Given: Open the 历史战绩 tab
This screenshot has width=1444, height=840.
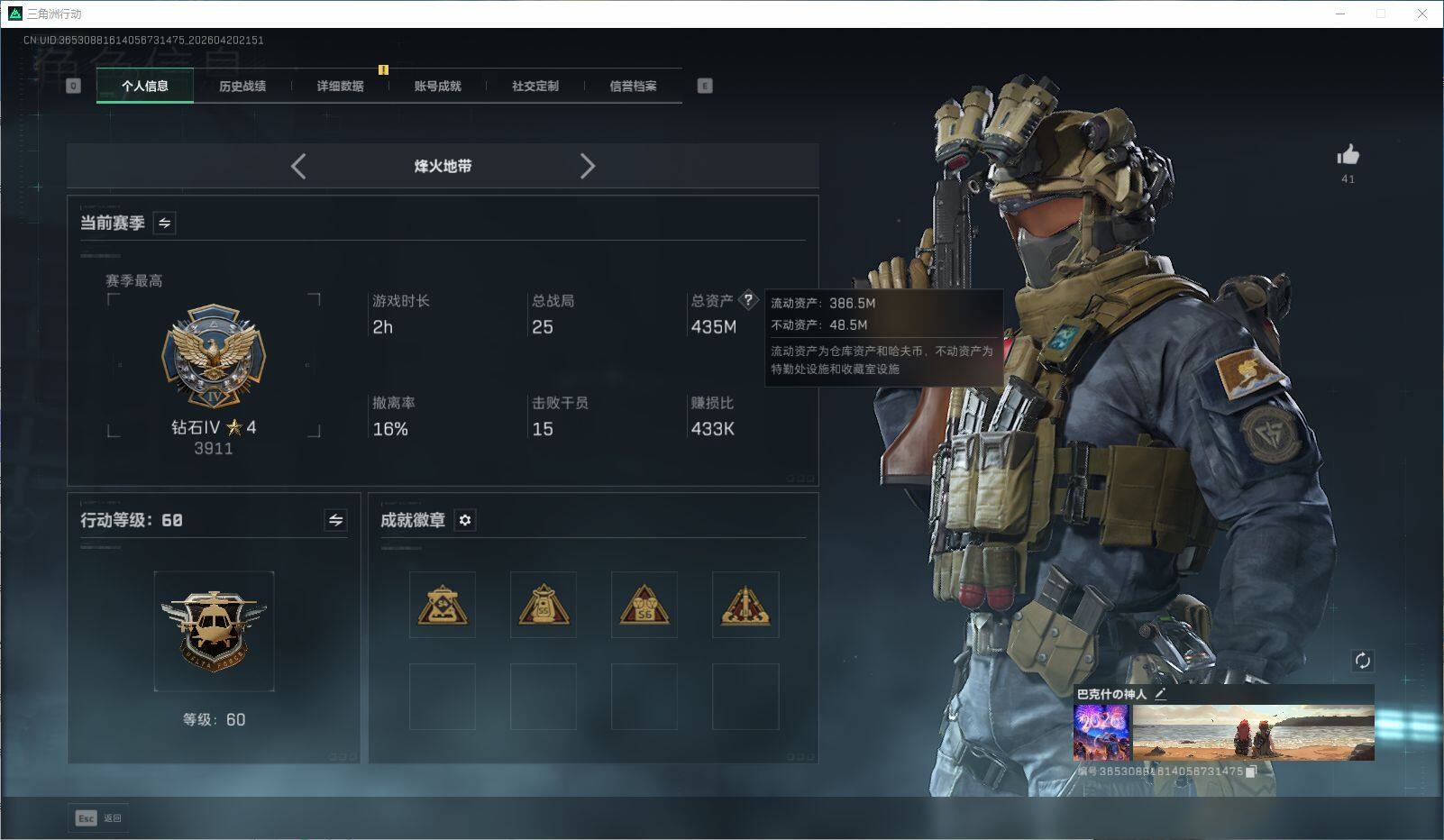Looking at the screenshot, I should tap(242, 87).
